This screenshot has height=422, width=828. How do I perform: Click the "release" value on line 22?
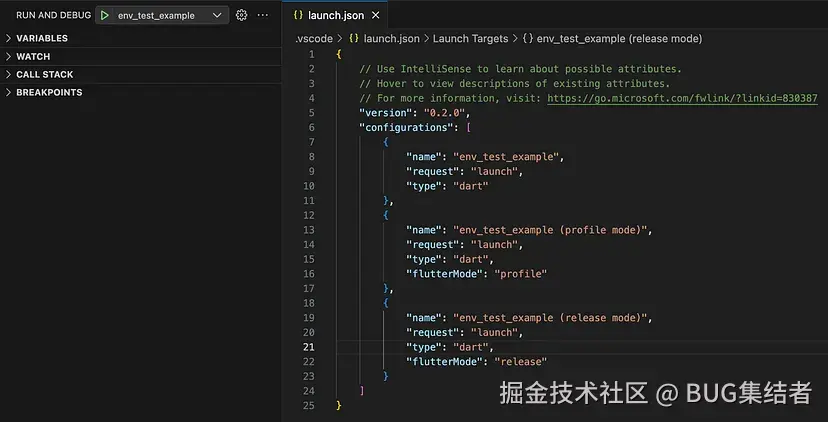(521, 362)
